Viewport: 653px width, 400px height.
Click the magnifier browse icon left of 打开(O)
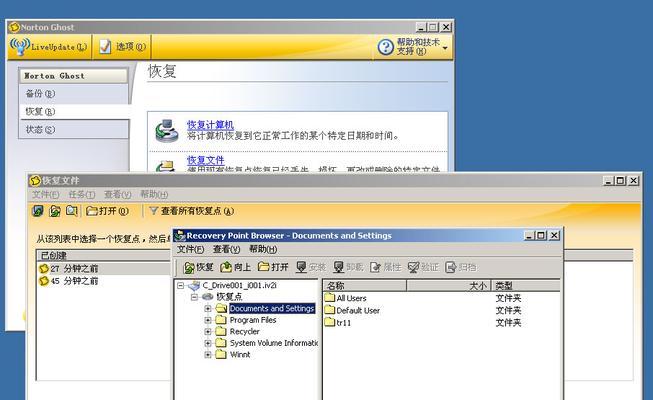tap(72, 211)
